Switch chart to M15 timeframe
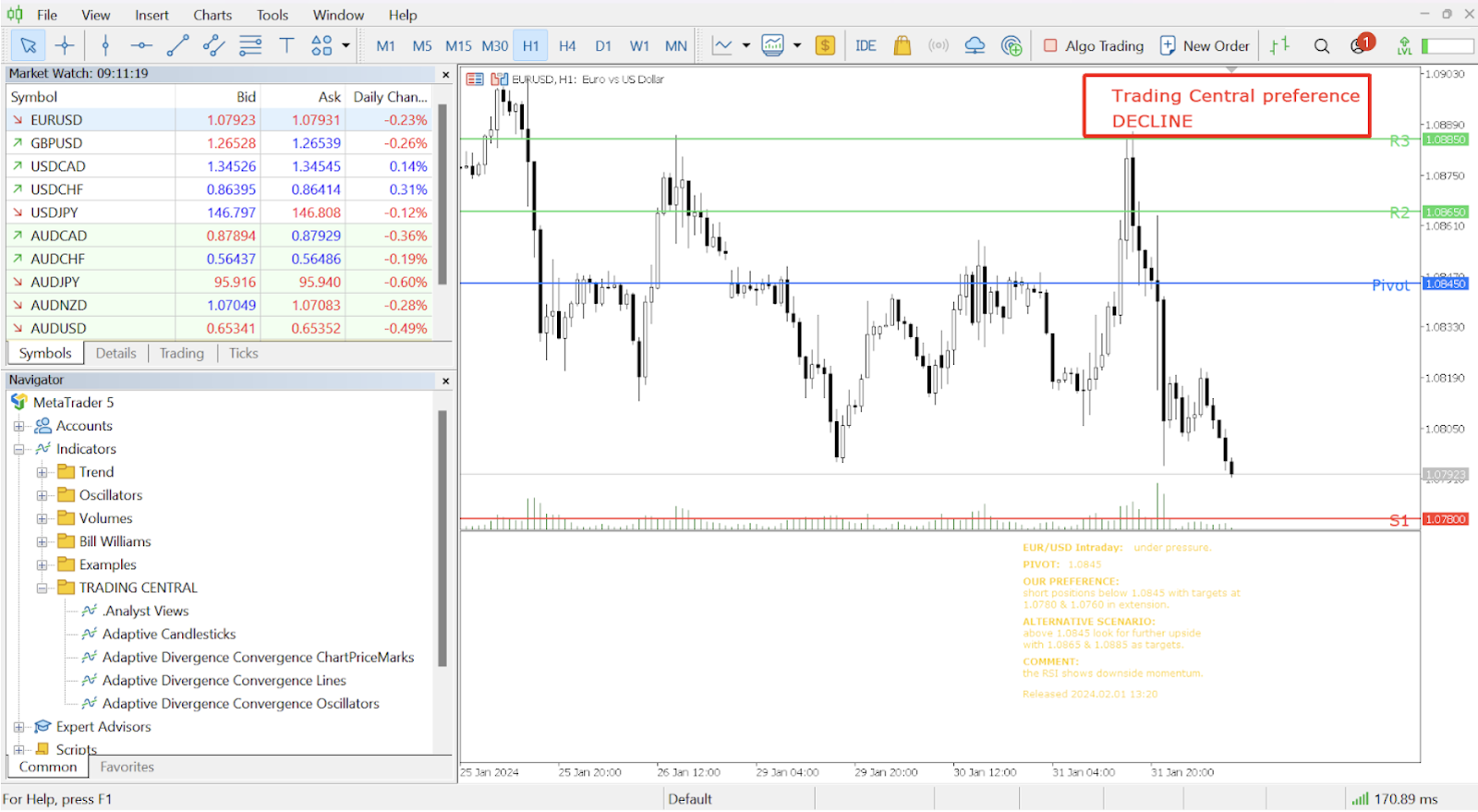 (458, 45)
